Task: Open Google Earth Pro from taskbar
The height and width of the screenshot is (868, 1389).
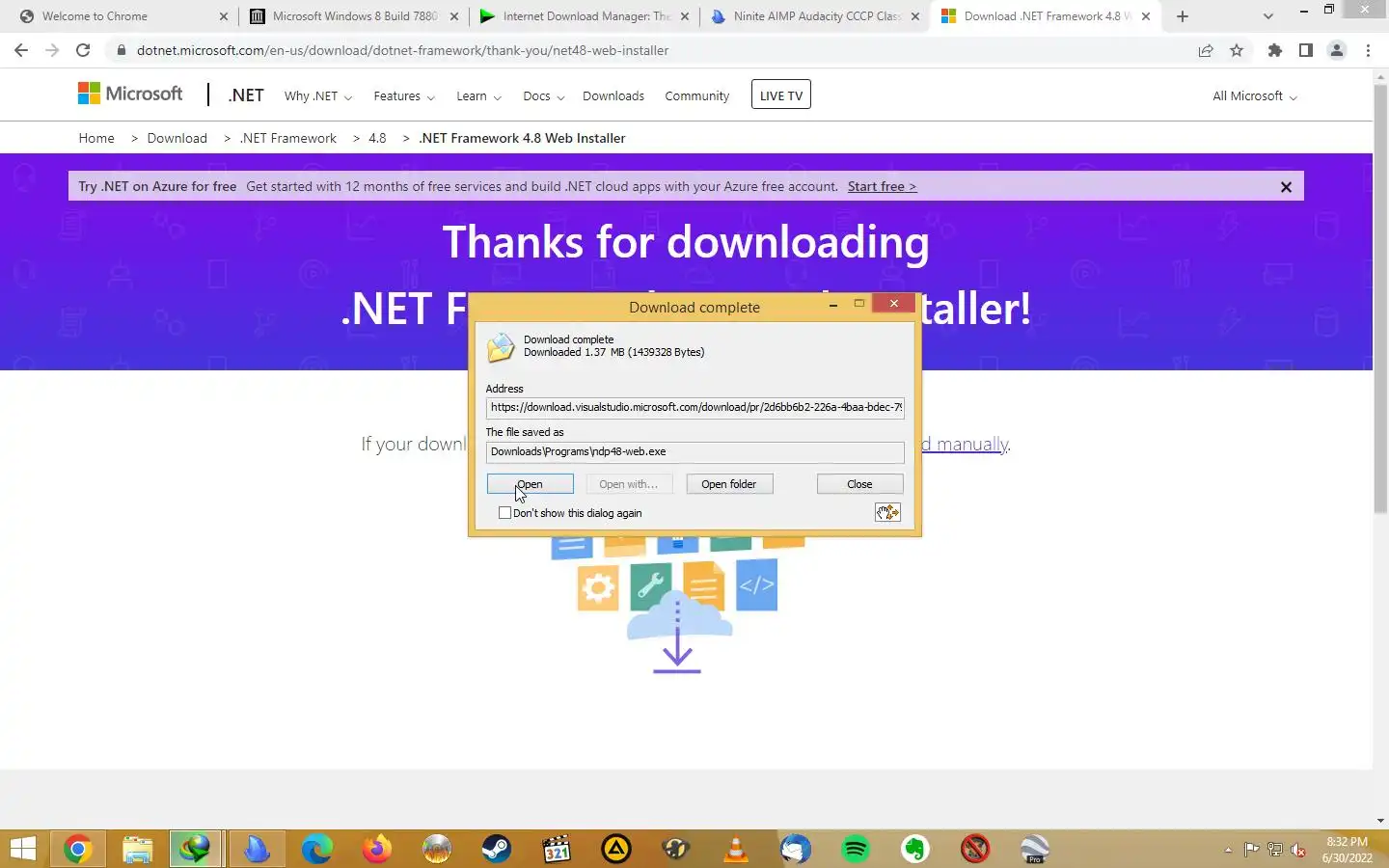Action: [1035, 849]
